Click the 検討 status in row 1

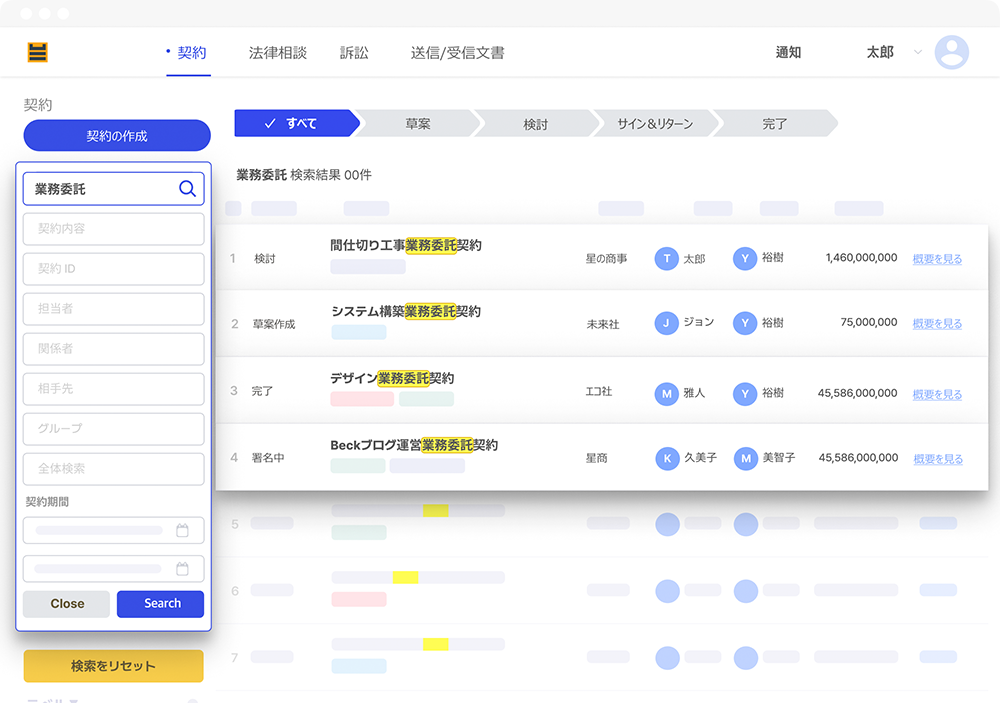pyautogui.click(x=265, y=258)
